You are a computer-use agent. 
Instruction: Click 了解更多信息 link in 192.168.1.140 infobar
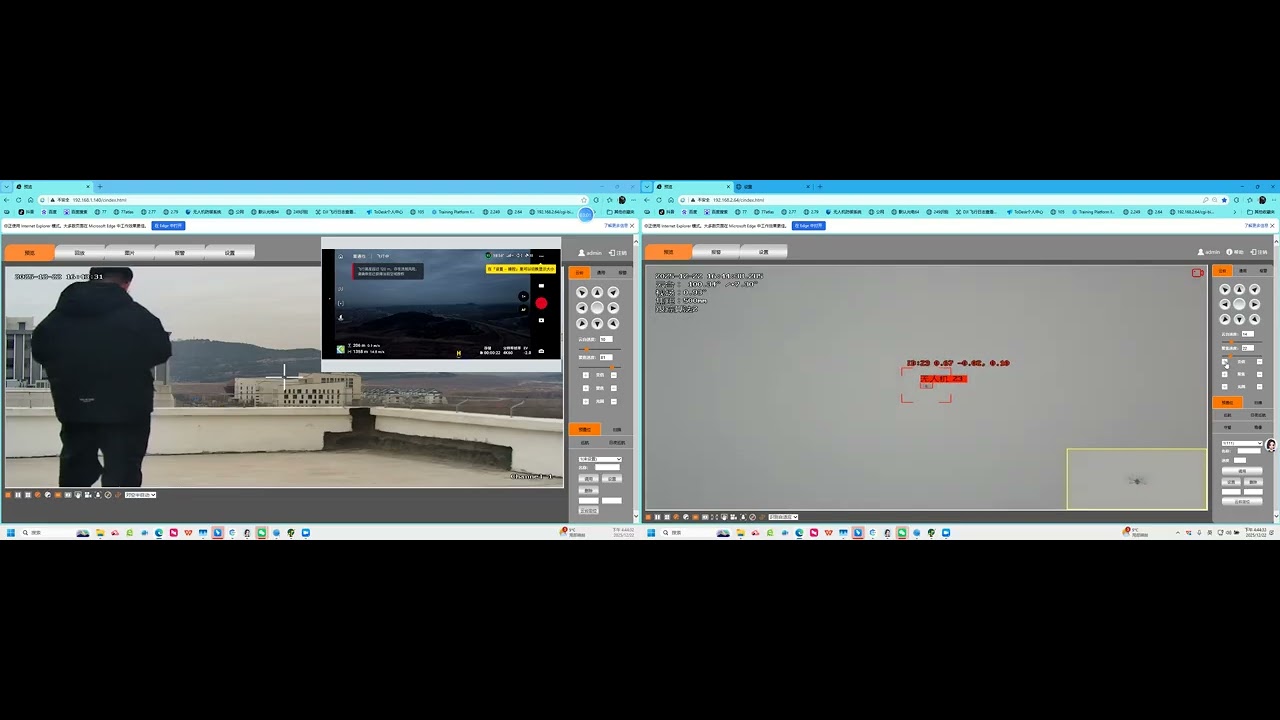(614, 226)
